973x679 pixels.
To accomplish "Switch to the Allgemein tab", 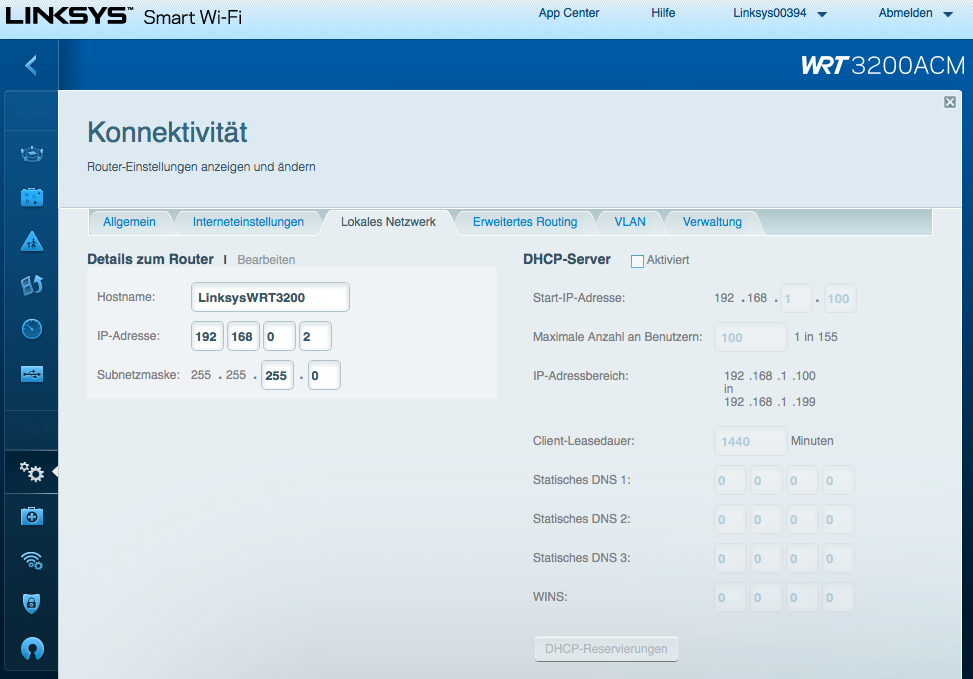I will 129,222.
